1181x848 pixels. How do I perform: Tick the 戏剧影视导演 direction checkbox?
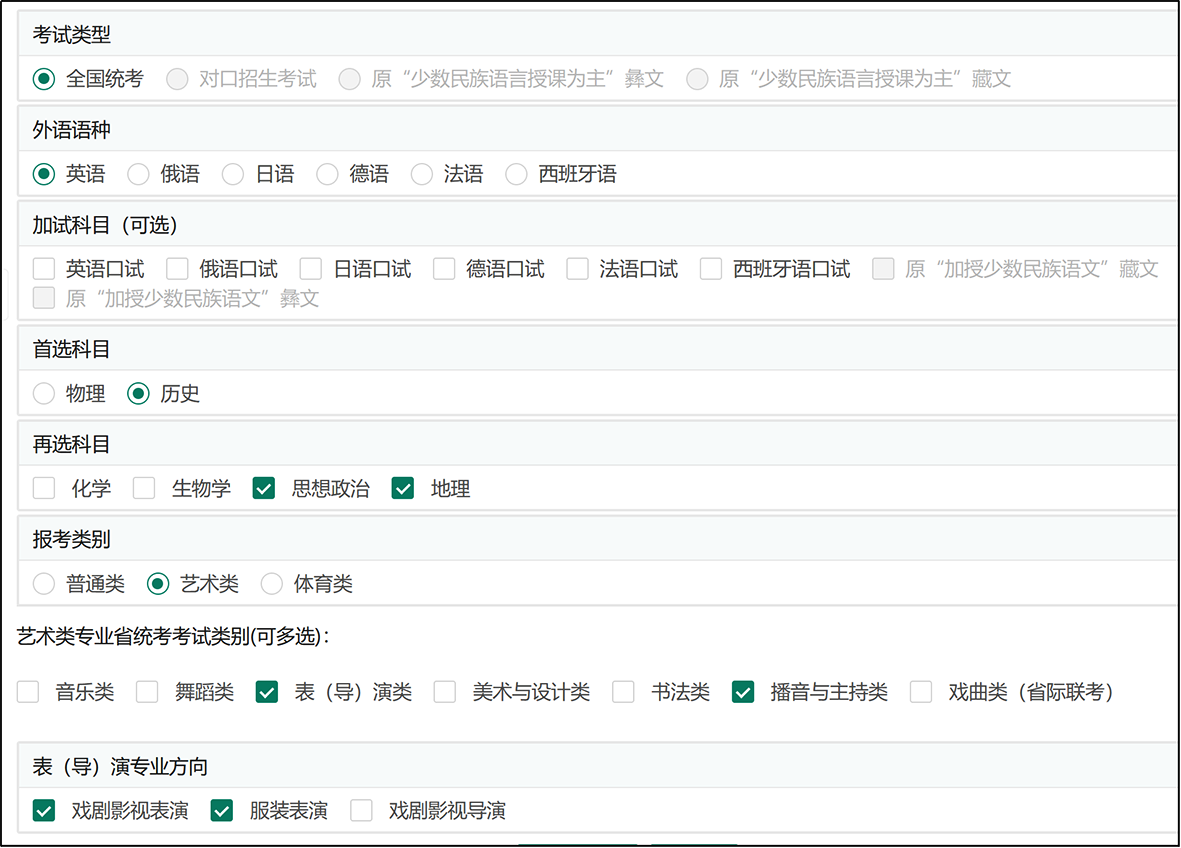(x=361, y=811)
